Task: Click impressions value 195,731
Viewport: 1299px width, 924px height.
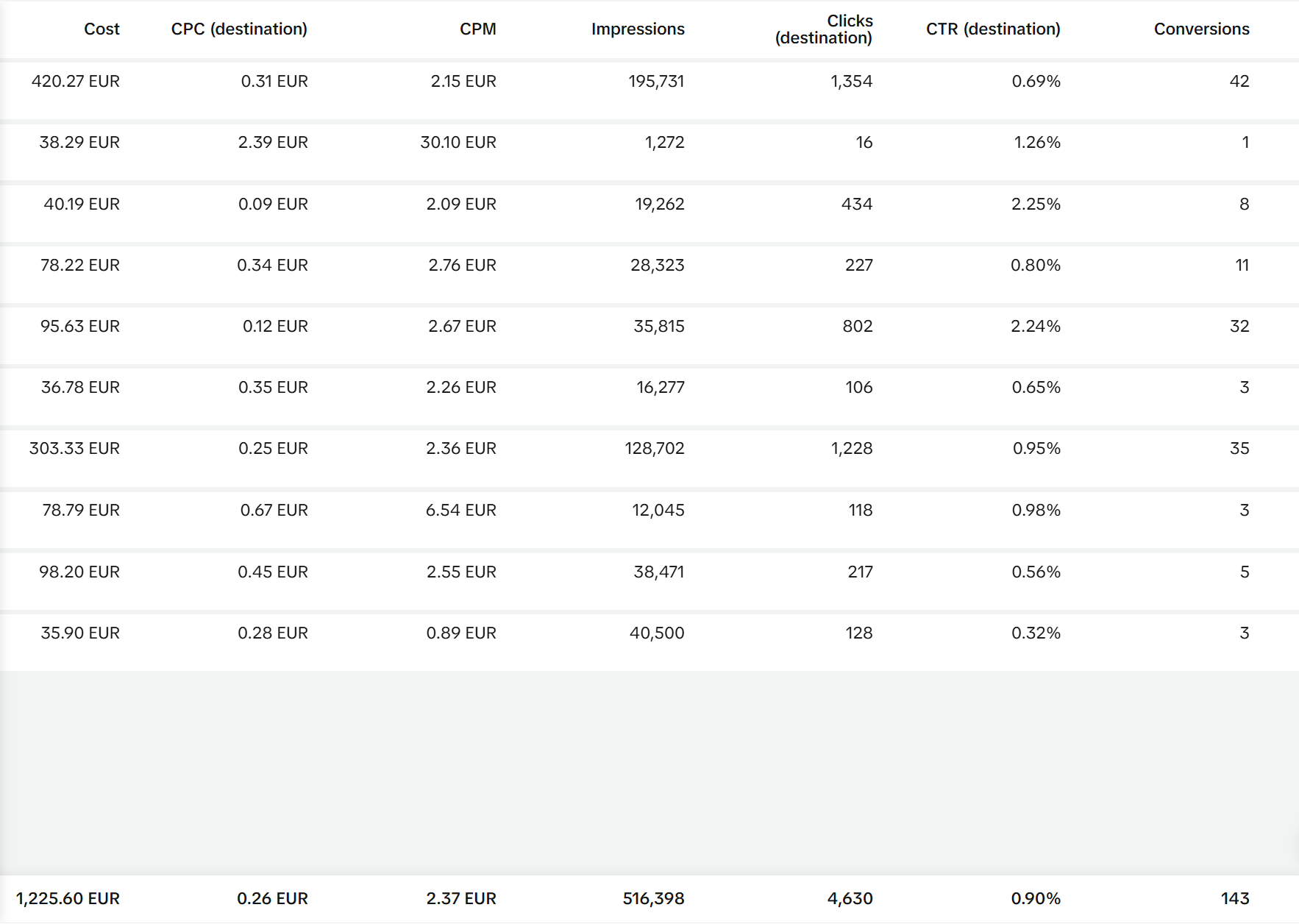Action: point(656,82)
